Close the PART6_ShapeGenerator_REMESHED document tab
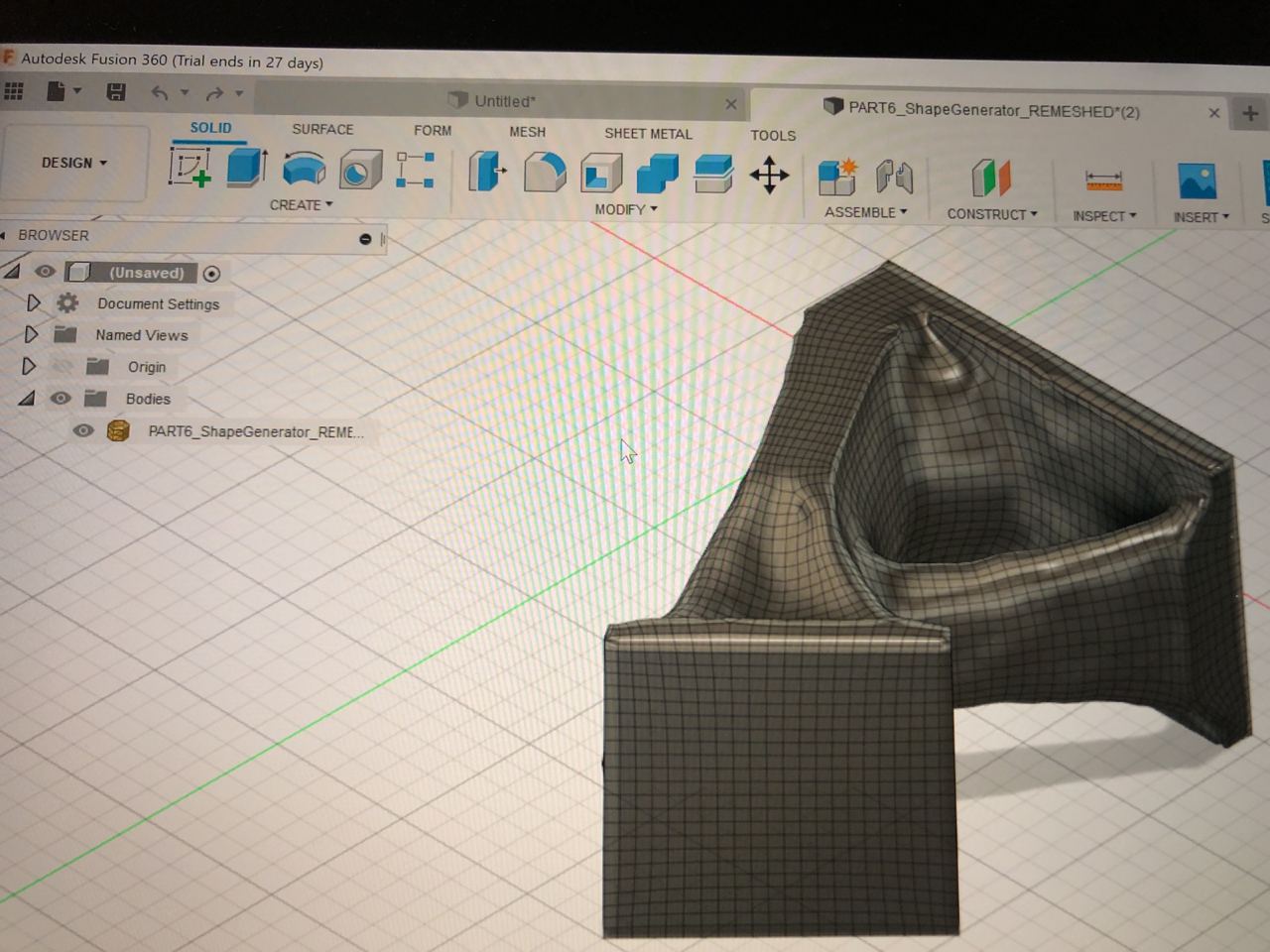1270x952 pixels. pos(1213,113)
